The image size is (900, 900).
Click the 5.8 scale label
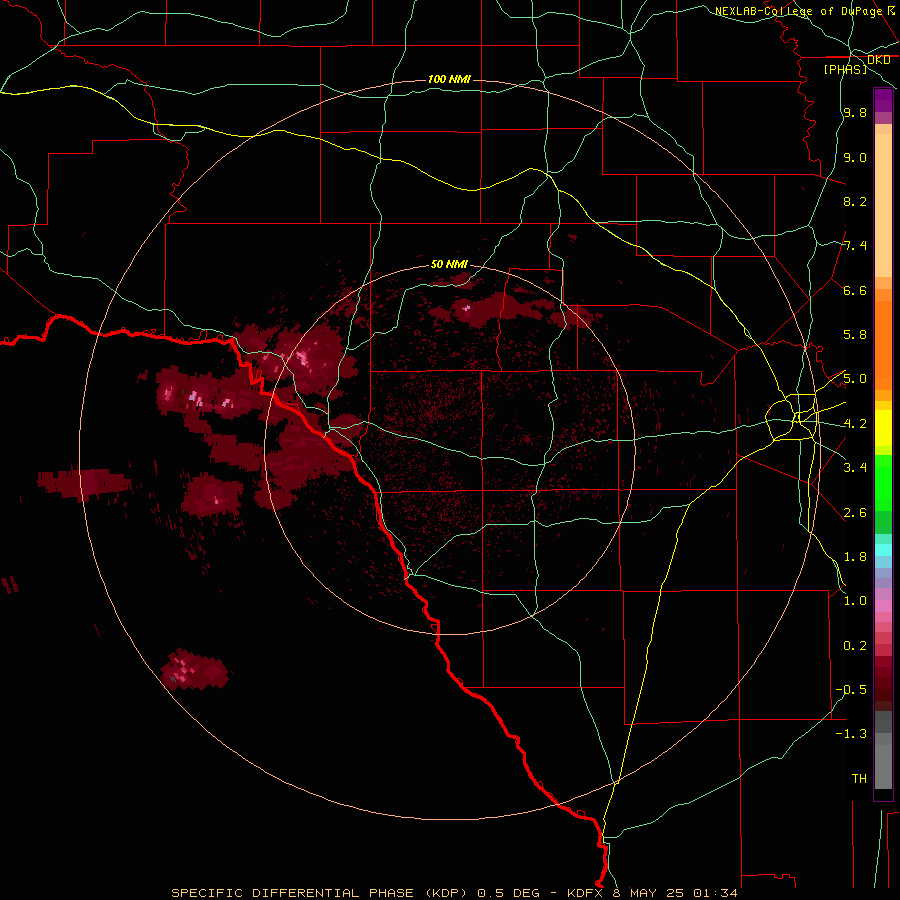coord(855,335)
